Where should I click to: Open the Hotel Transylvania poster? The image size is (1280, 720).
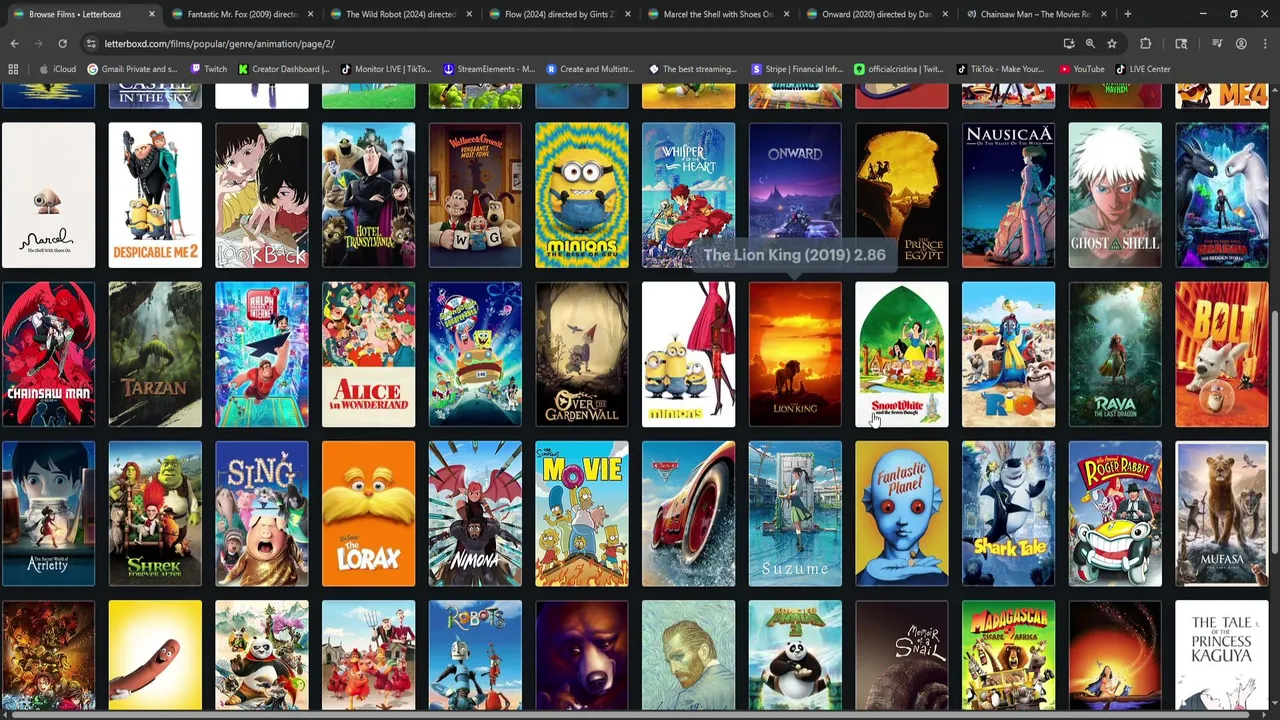368,195
